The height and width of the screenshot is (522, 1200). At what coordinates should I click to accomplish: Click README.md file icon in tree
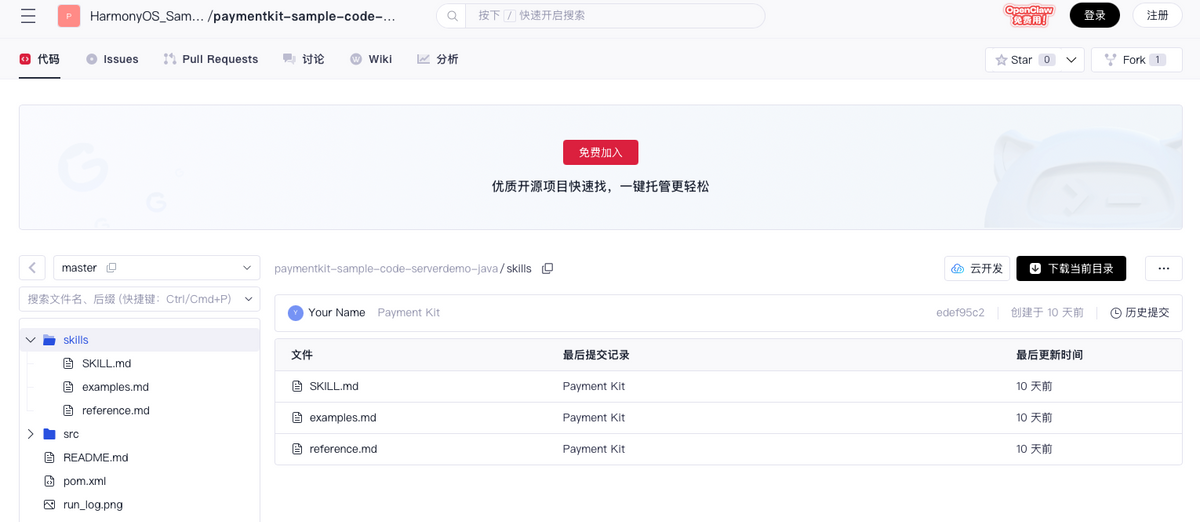pos(49,458)
